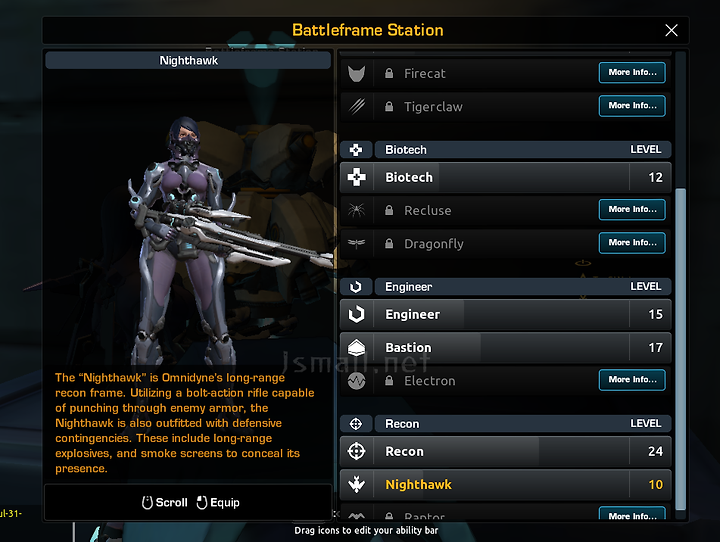Collapse the Recon category header
Screen dimensions: 720x542
523,423
